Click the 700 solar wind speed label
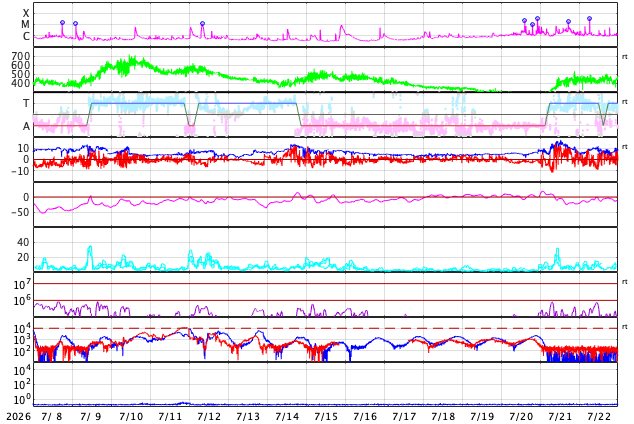The height and width of the screenshot is (424, 634). pos(21,56)
